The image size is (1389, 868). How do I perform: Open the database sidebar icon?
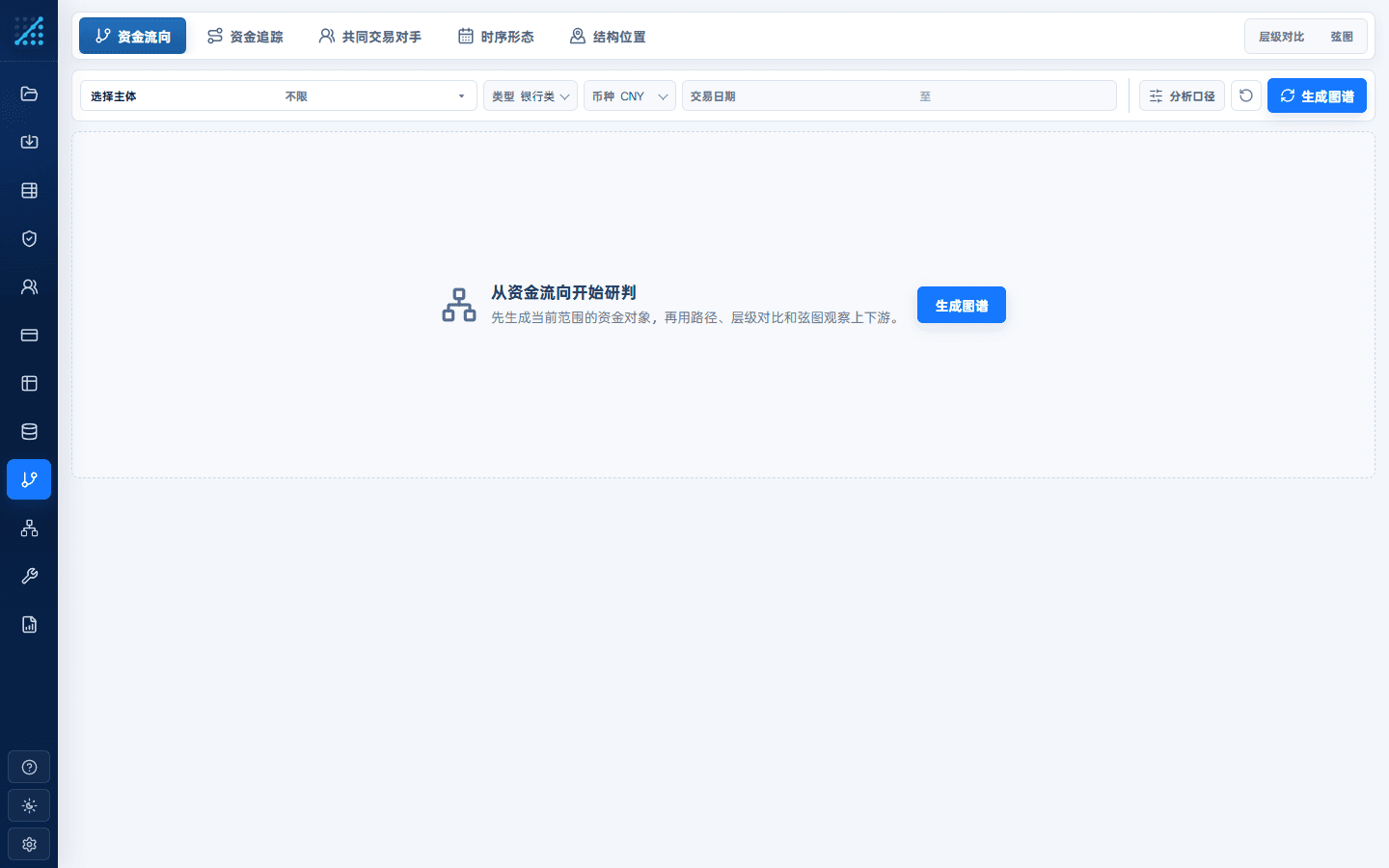tap(29, 431)
